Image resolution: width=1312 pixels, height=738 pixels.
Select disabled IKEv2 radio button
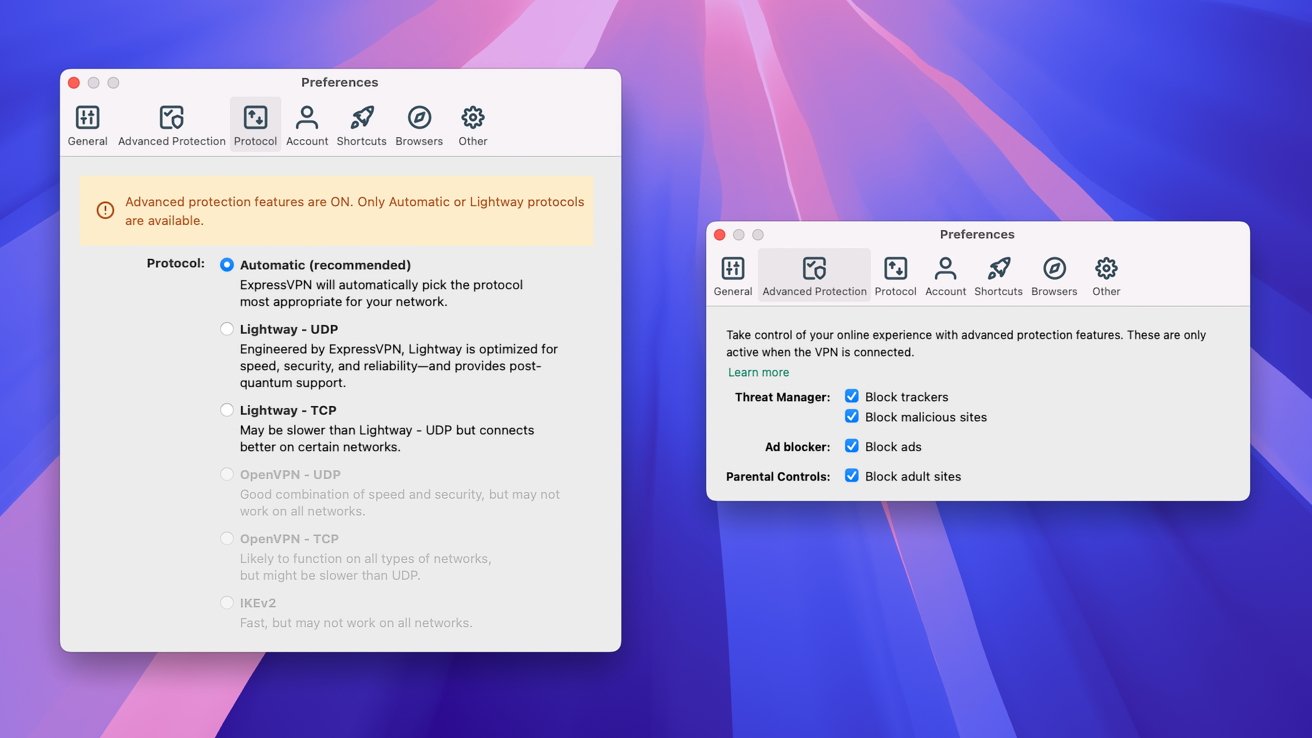[227, 603]
